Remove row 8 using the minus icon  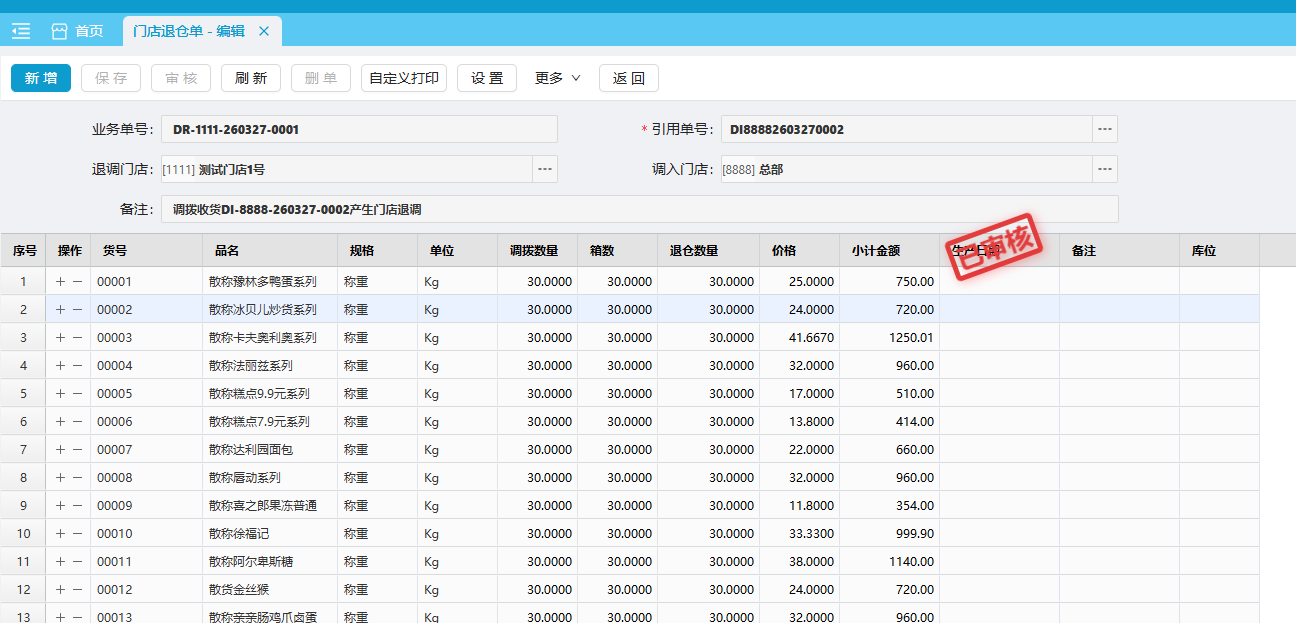click(77, 478)
